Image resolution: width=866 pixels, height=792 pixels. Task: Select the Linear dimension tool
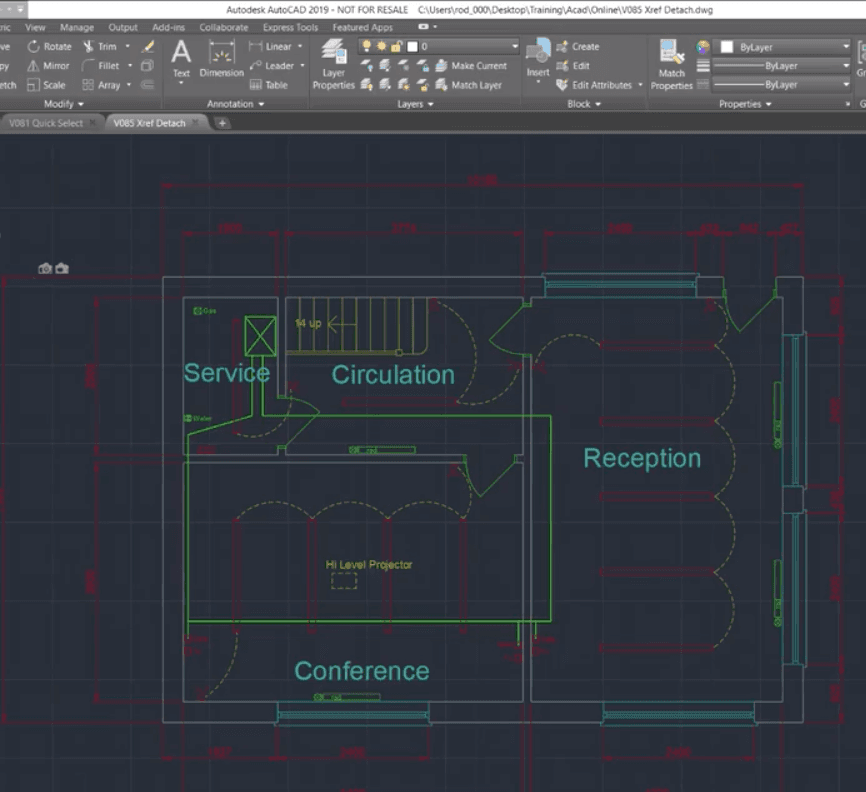(270, 46)
